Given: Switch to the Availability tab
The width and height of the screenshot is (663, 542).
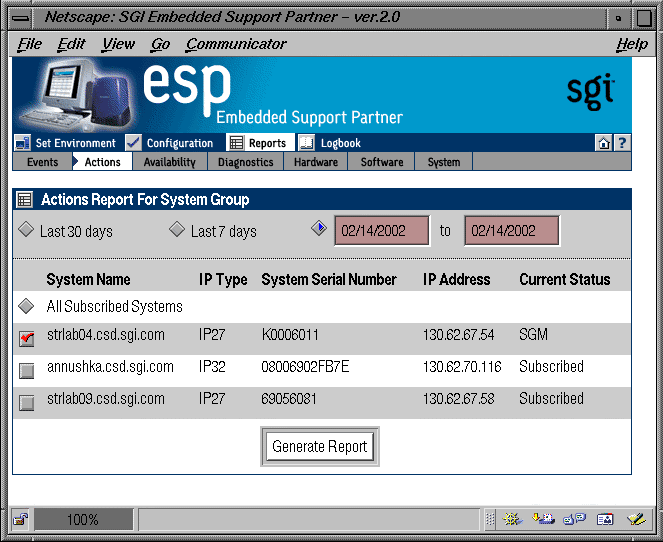Looking at the screenshot, I should click(170, 162).
